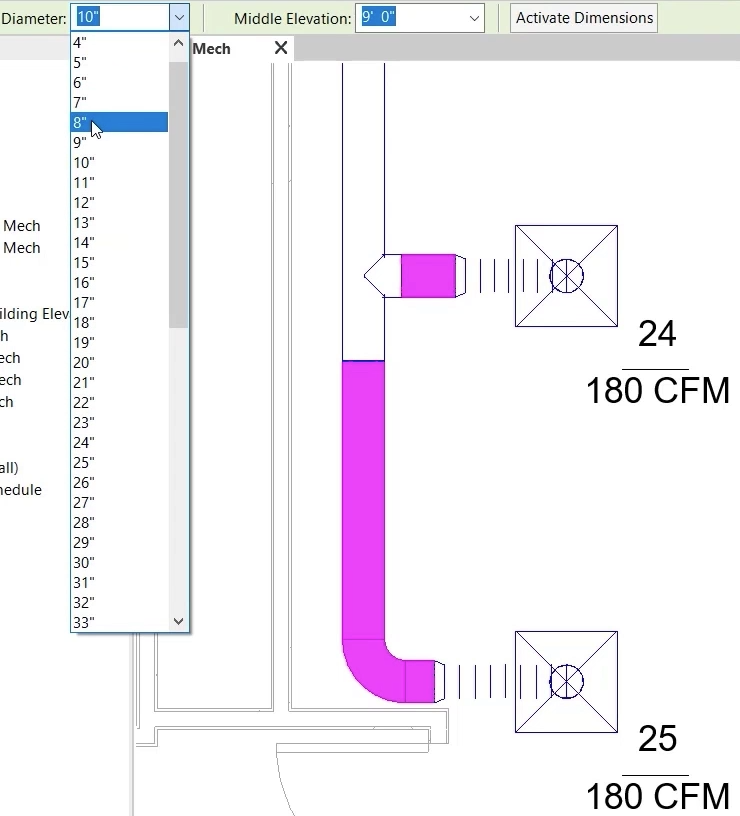This screenshot has height=816, width=740.
Task: Select 5" in the diameter list
Action: (x=119, y=62)
